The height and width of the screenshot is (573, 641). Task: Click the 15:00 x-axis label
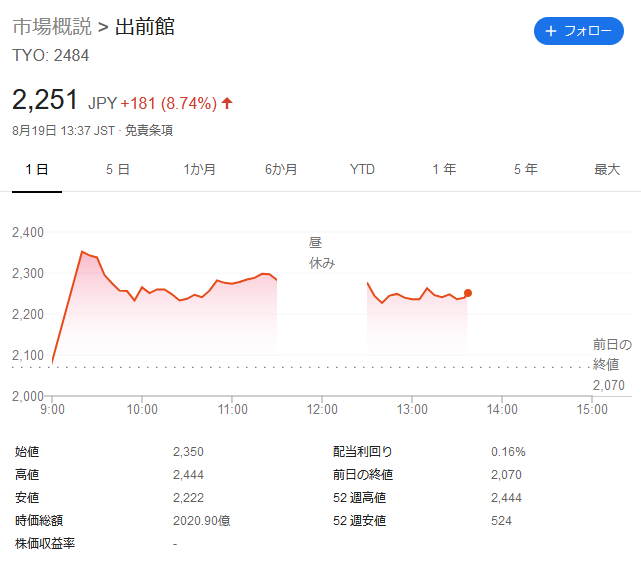[x=592, y=409]
